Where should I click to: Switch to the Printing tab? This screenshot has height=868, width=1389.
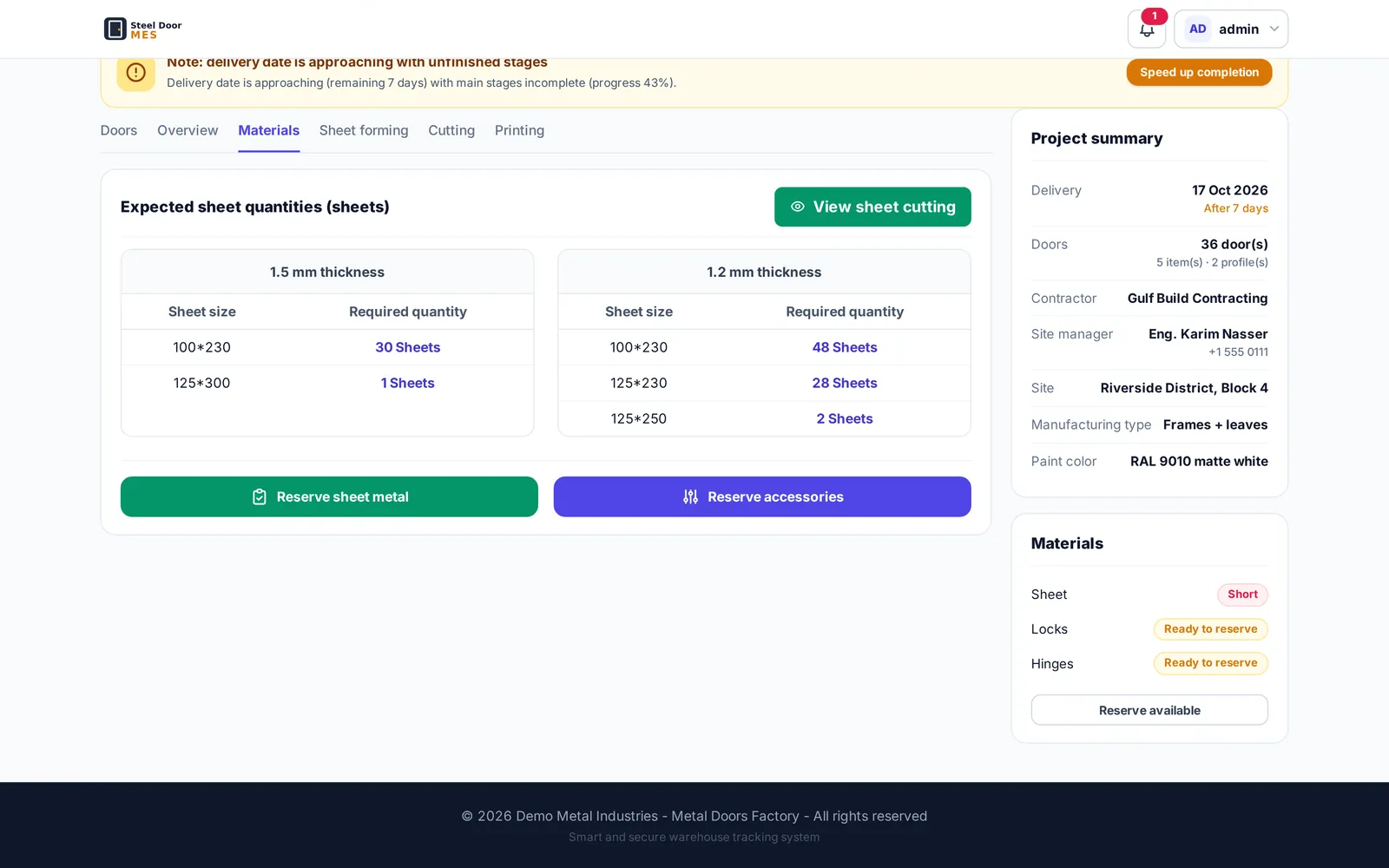pyautogui.click(x=520, y=130)
